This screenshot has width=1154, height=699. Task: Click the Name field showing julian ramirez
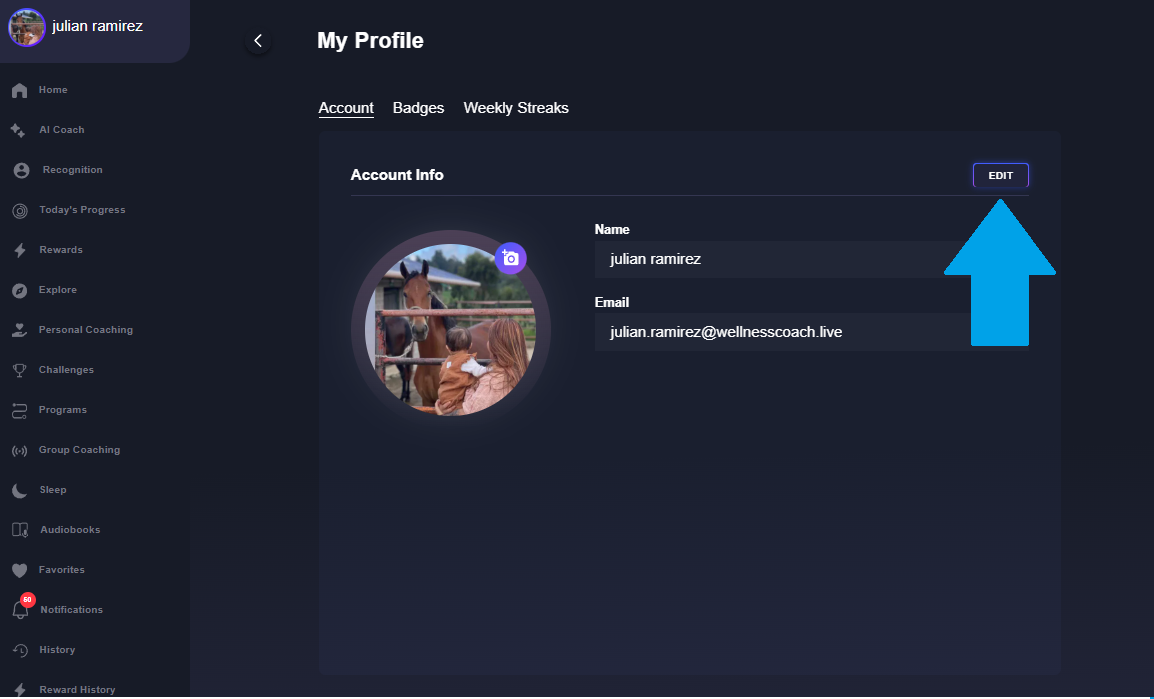tap(811, 259)
